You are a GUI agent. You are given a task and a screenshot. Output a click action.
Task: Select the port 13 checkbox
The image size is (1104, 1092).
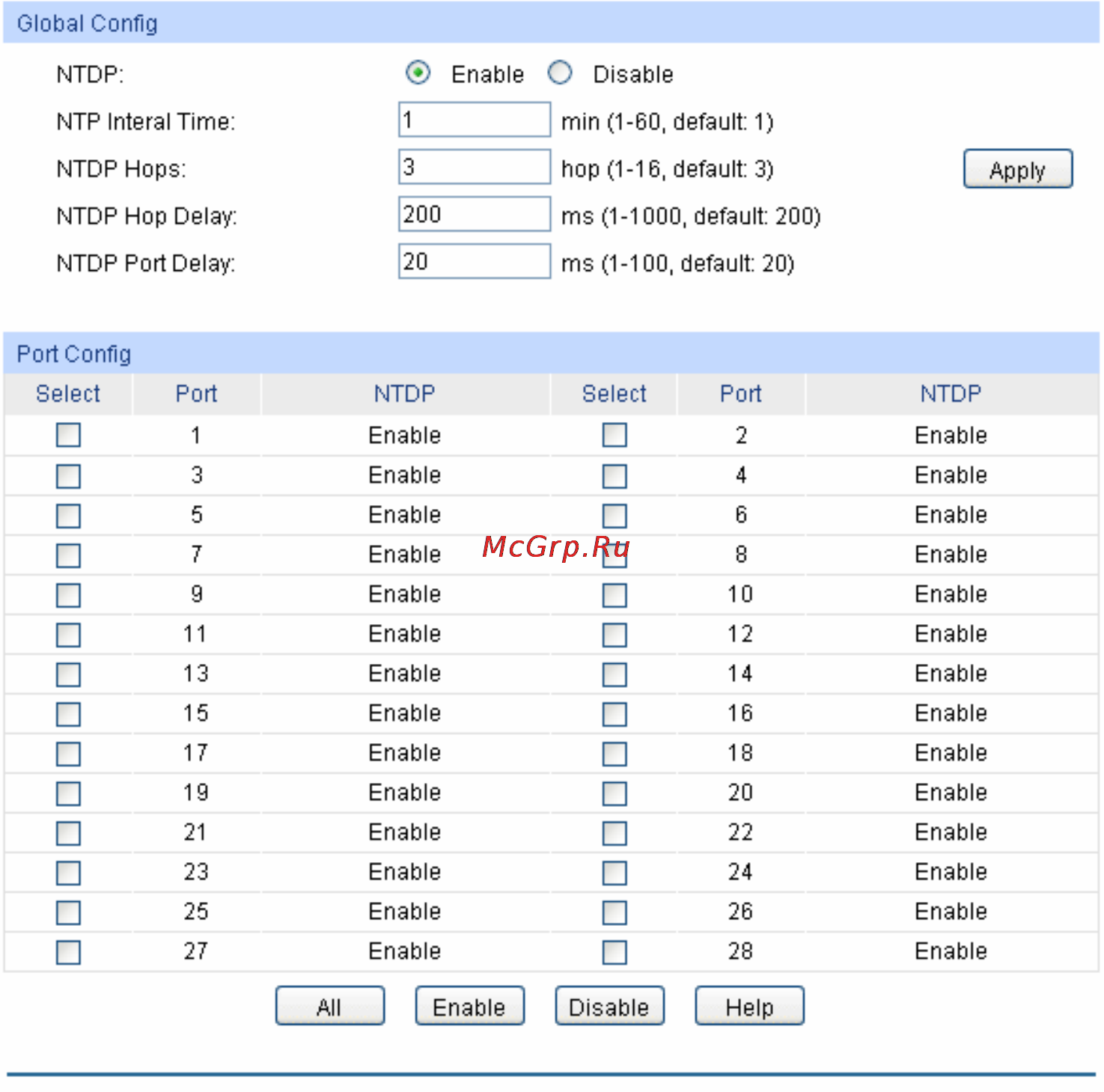68,674
